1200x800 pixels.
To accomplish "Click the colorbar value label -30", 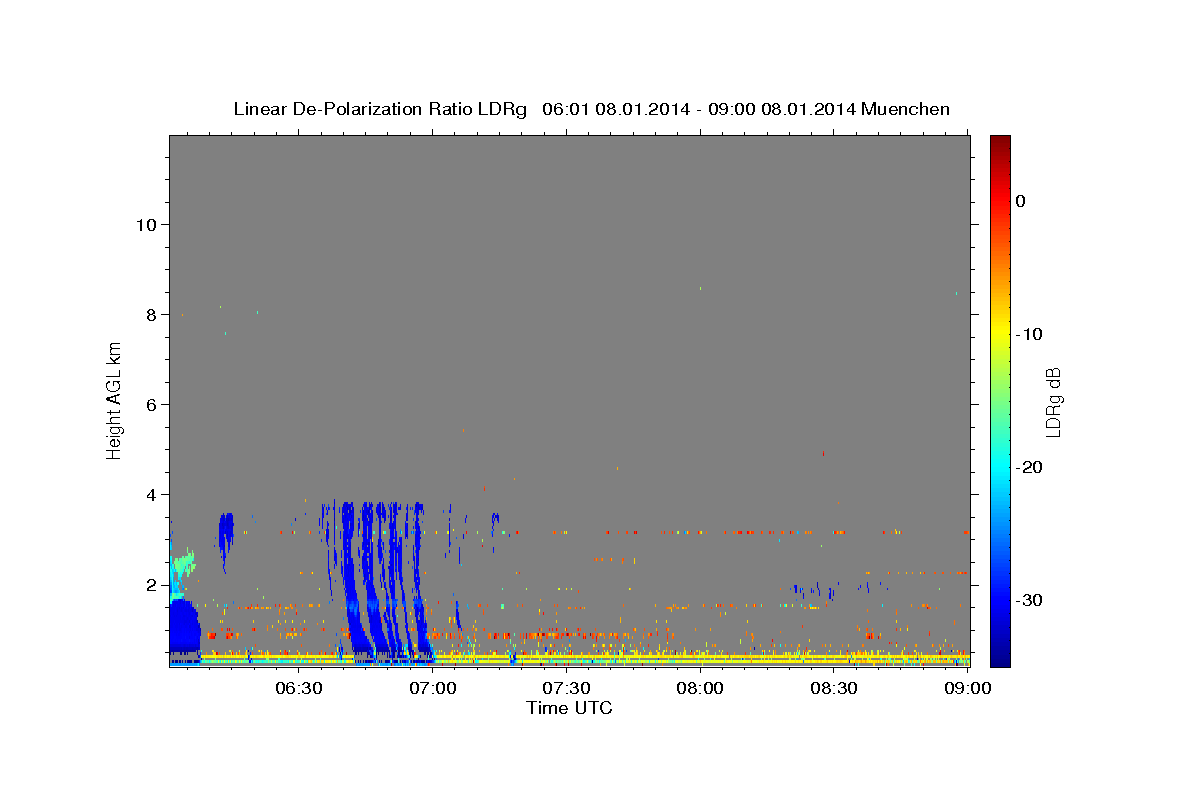I will 1029,600.
